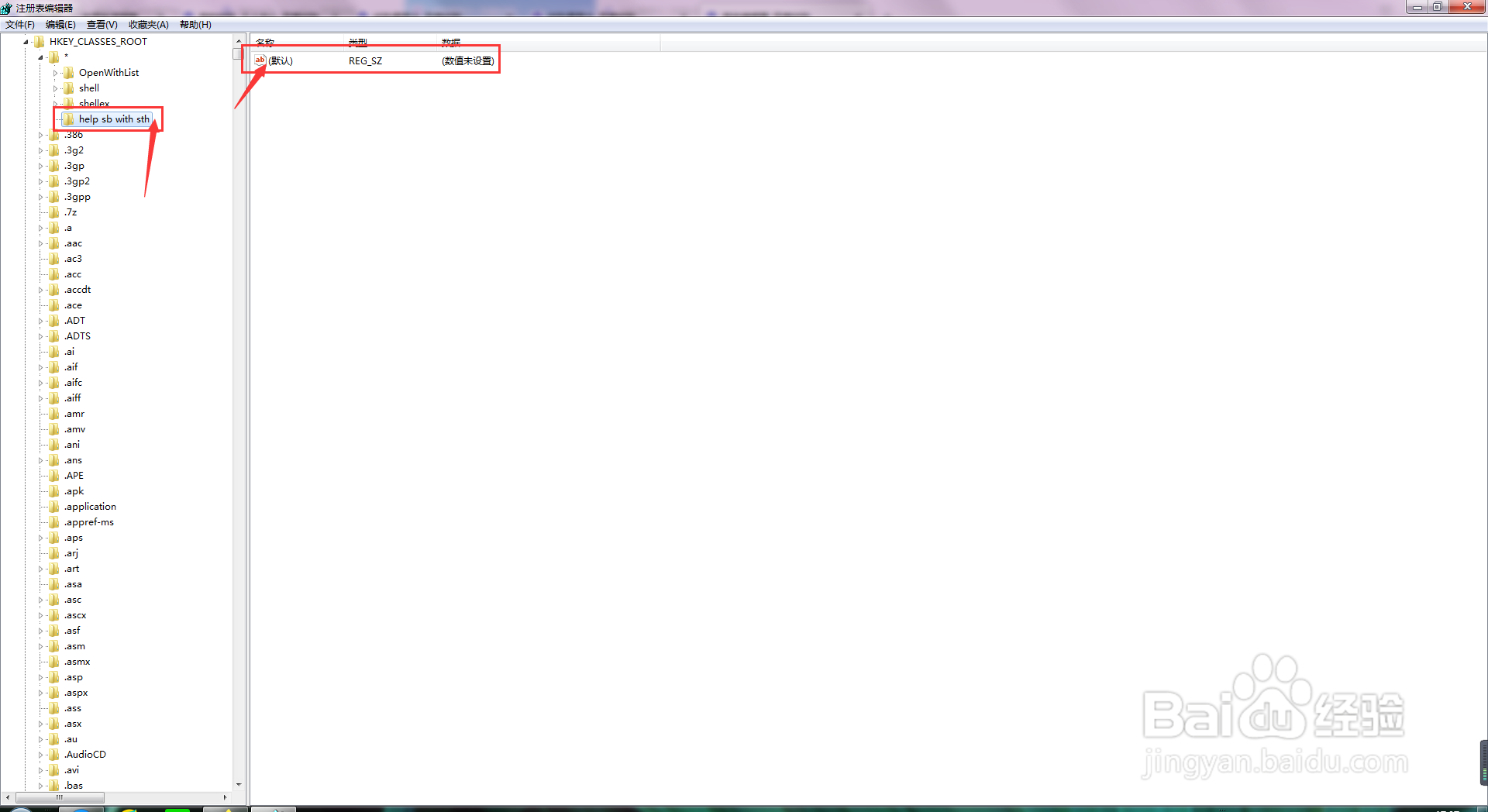Viewport: 1488px width, 812px height.
Task: Select the .asf key
Action: coord(72,631)
